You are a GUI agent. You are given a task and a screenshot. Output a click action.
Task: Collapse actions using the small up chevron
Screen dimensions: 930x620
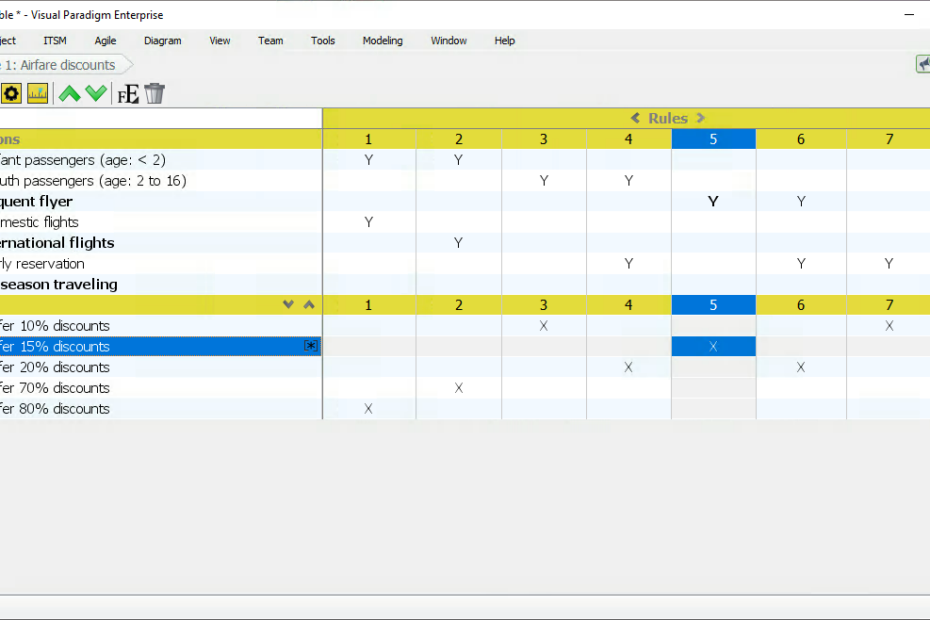point(308,304)
